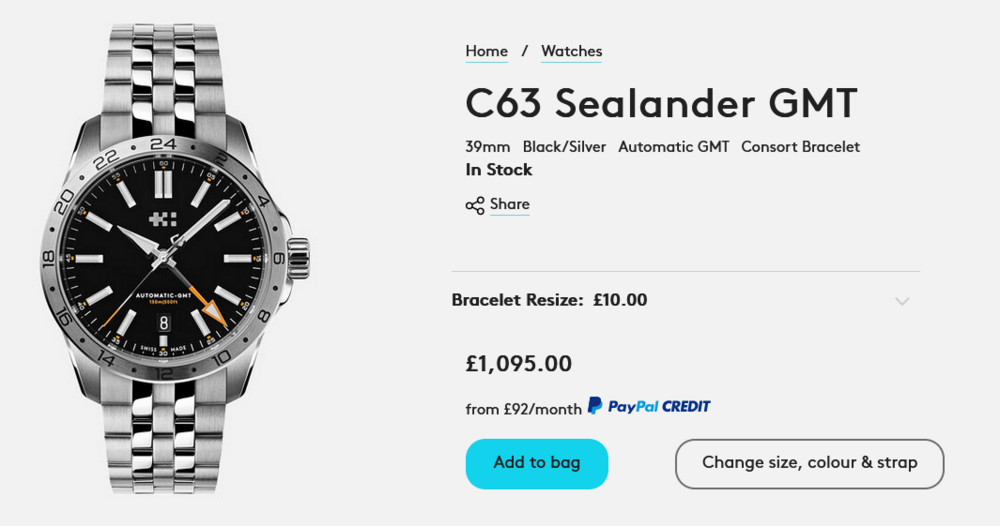Select the 'from £92/month' finance text
This screenshot has width=1000, height=526.
[x=522, y=408]
